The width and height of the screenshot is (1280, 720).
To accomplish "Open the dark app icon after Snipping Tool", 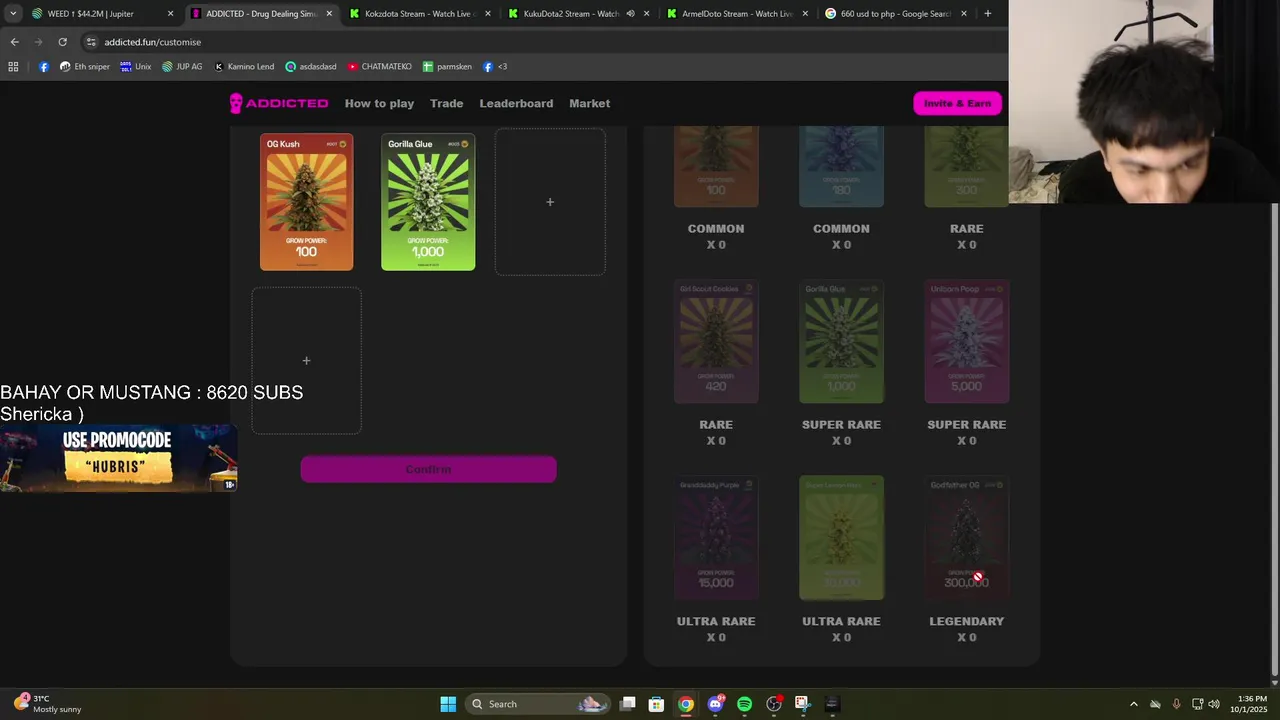I will [832, 704].
